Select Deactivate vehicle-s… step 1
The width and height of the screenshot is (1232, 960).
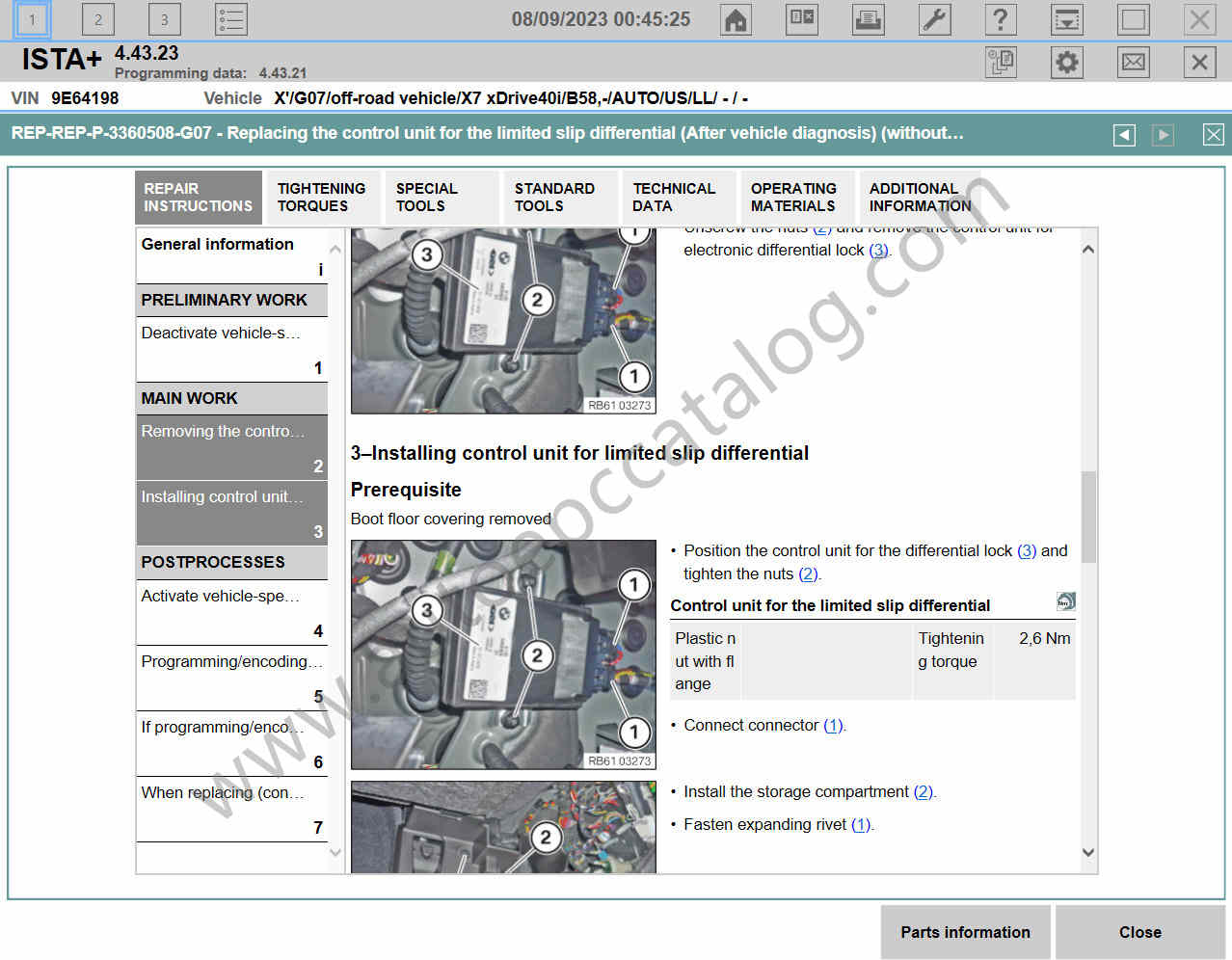(231, 350)
